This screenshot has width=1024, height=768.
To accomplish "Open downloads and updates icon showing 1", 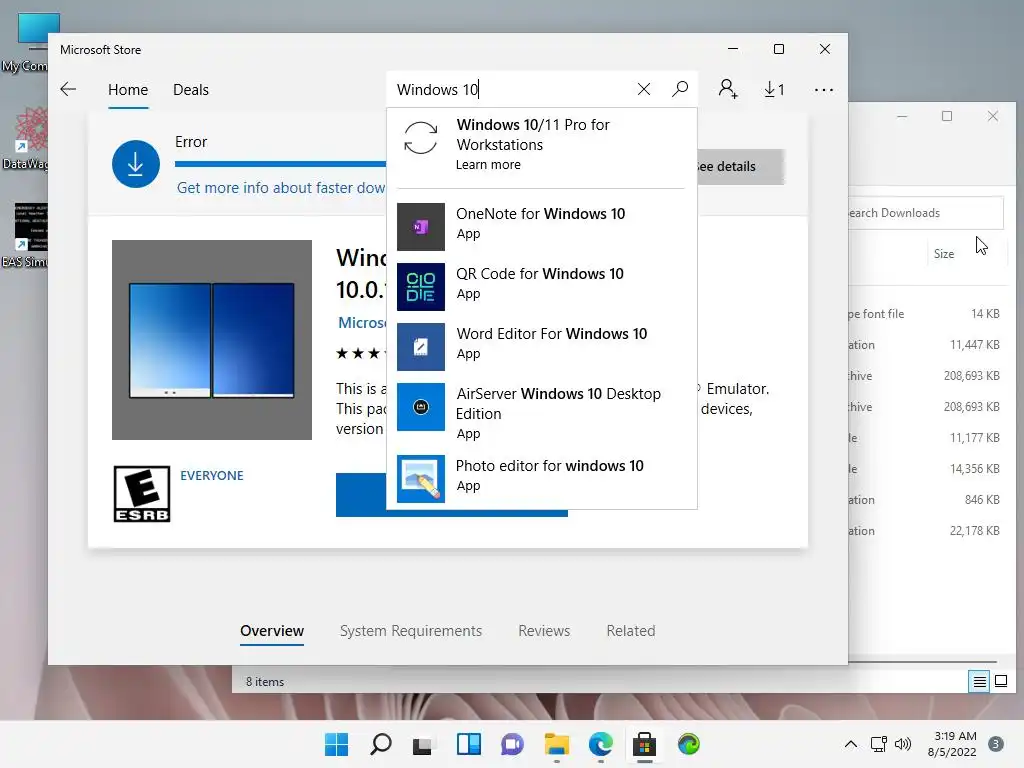I will (x=774, y=89).
